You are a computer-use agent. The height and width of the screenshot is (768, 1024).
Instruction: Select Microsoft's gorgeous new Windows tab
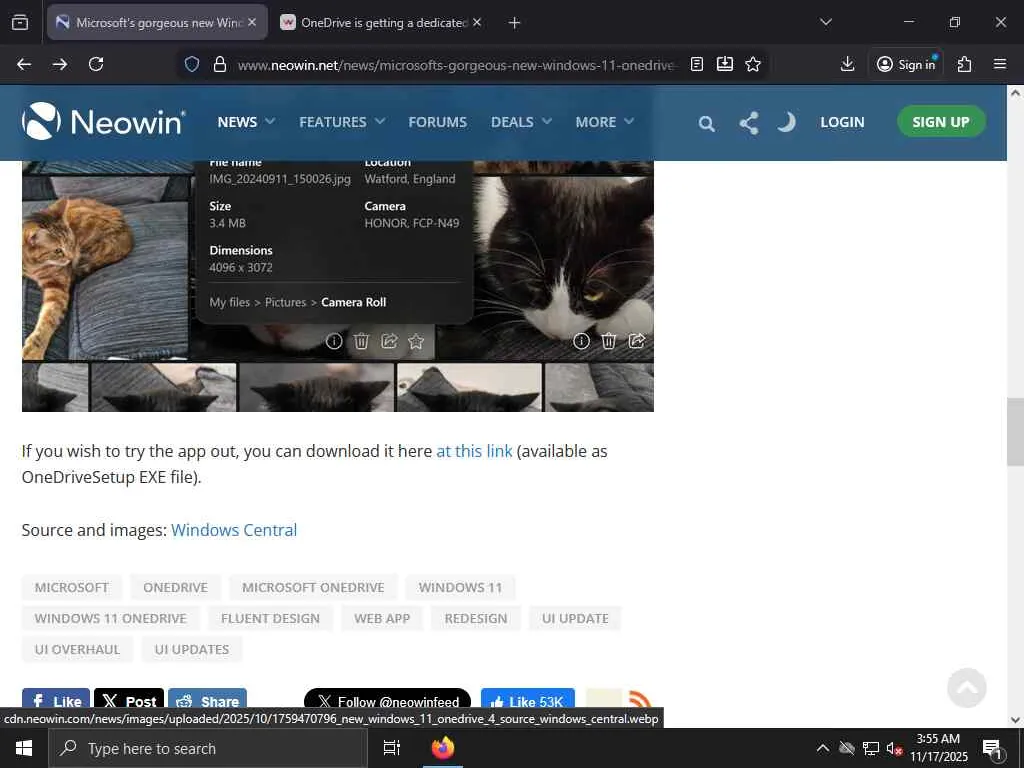157,23
